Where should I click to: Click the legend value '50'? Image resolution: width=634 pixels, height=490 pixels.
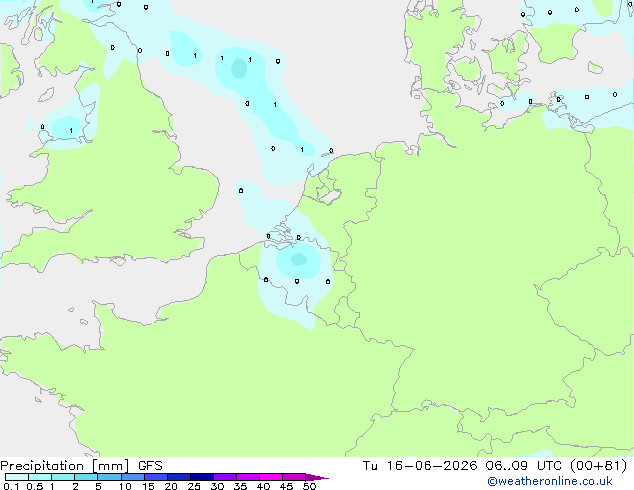click(309, 486)
